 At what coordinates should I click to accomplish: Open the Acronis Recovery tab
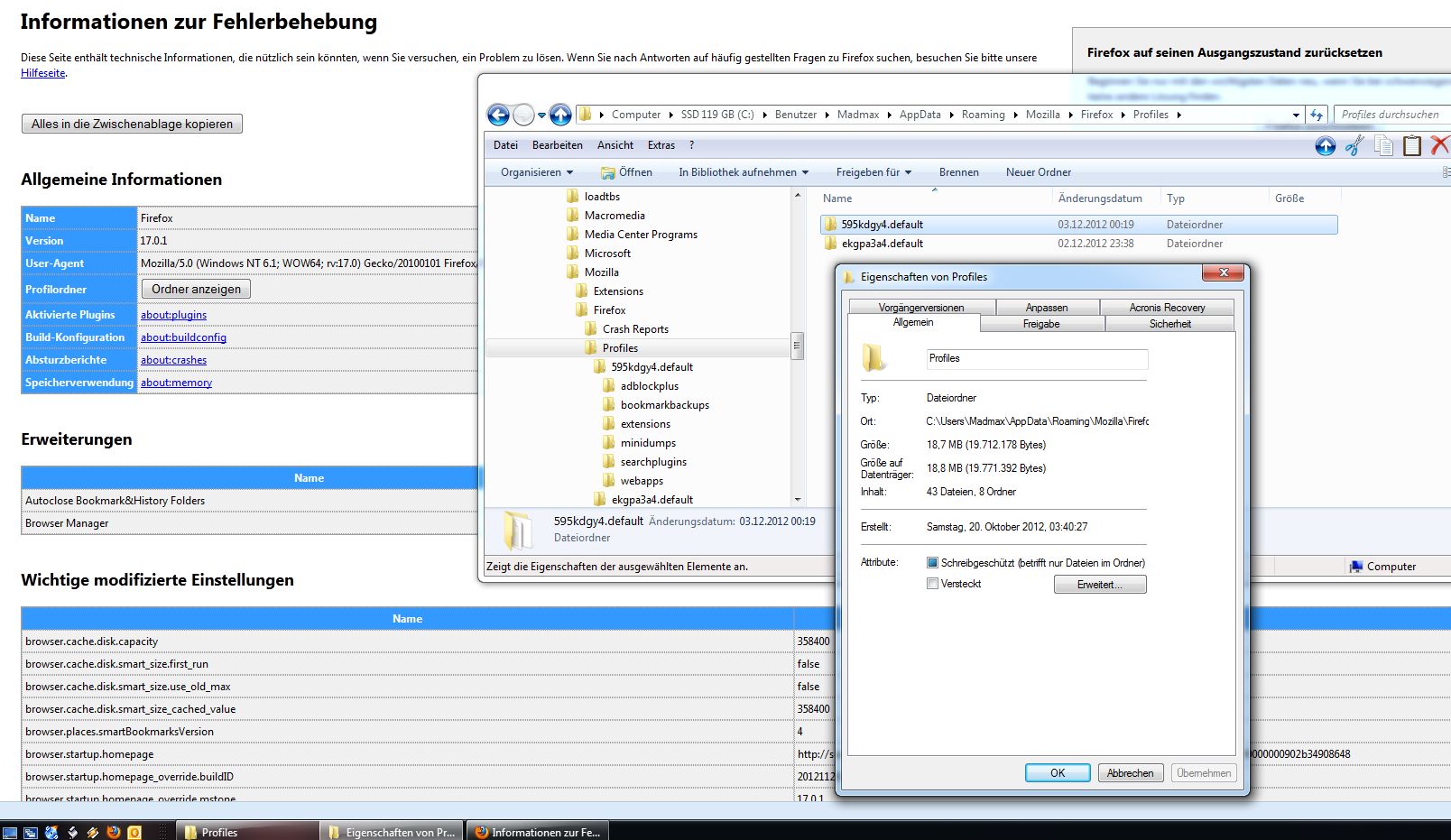(x=1167, y=308)
